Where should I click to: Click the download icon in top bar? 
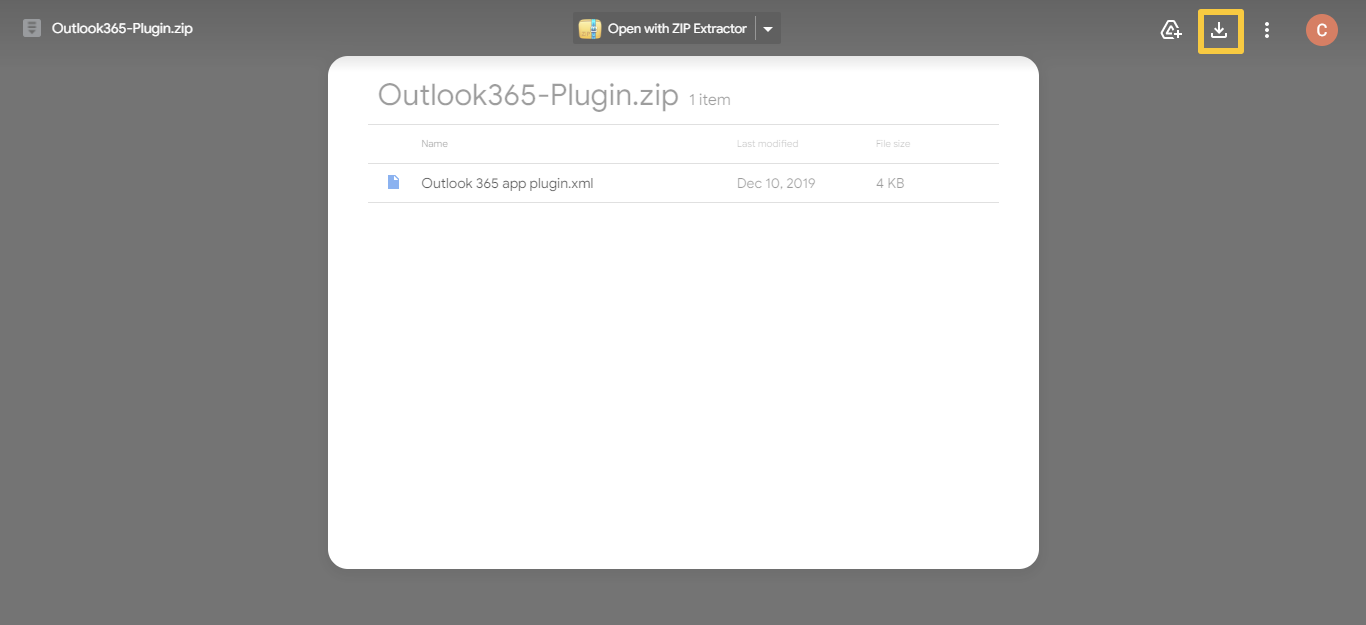point(1219,30)
